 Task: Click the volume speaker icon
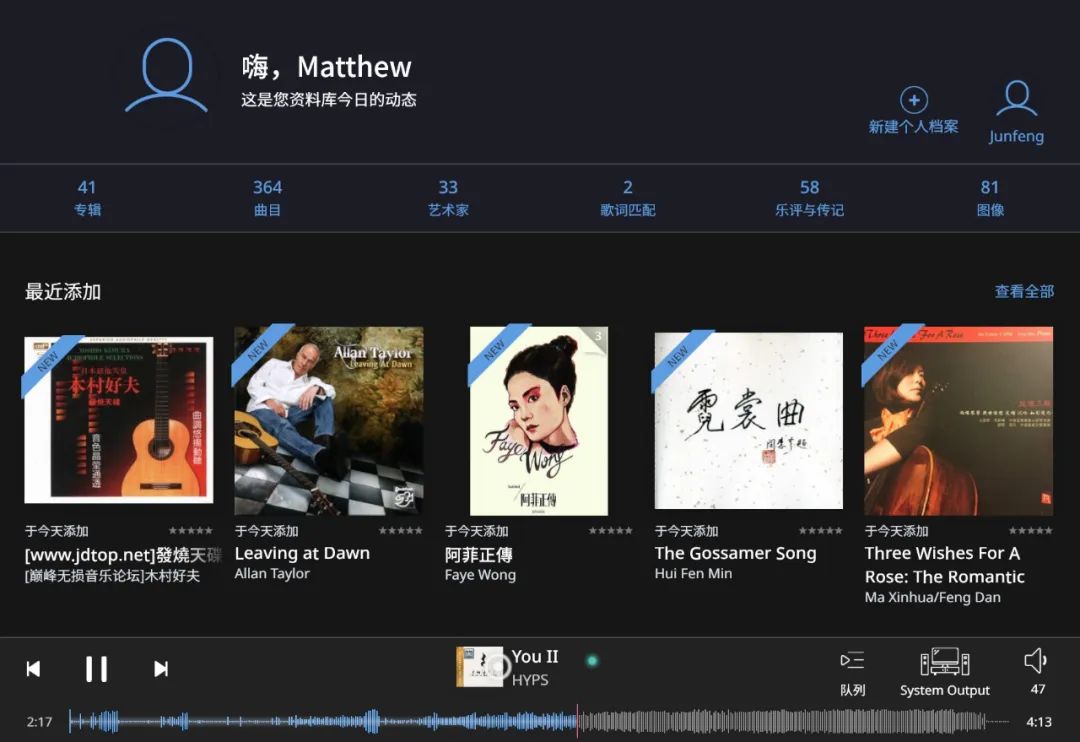pyautogui.click(x=1036, y=661)
